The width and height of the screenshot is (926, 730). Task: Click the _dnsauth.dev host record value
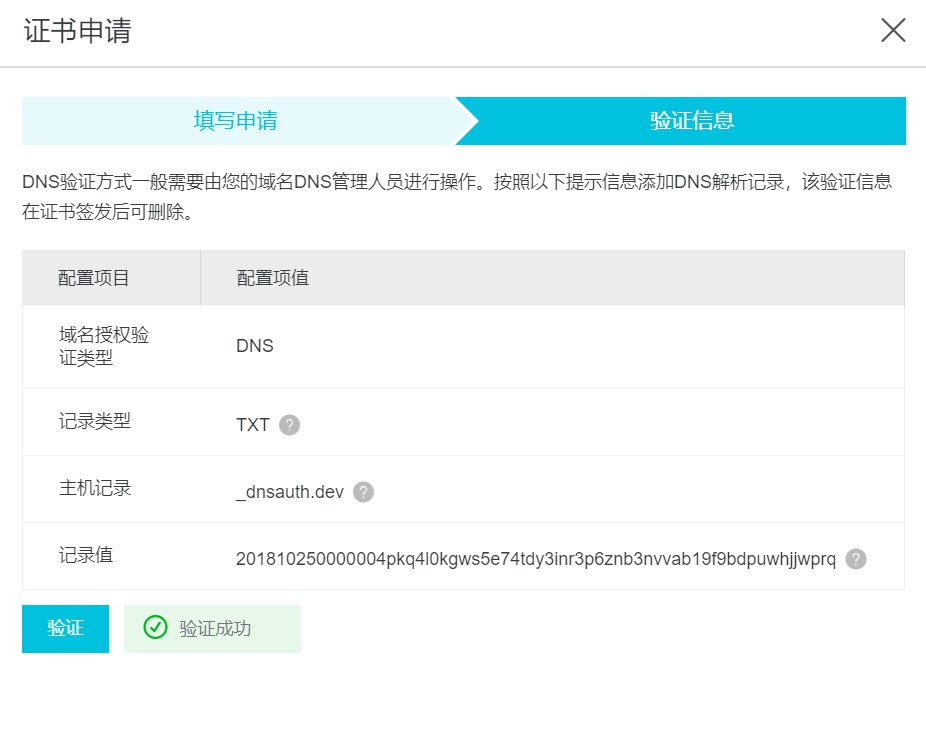click(290, 492)
